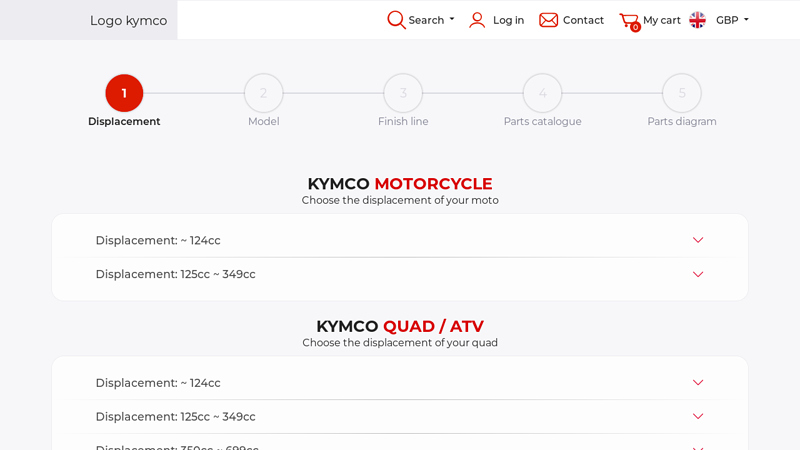This screenshot has height=450, width=800.
Task: Click quad 'Displacement: 125cc ~ 349cc' row text
Action: click(x=176, y=416)
